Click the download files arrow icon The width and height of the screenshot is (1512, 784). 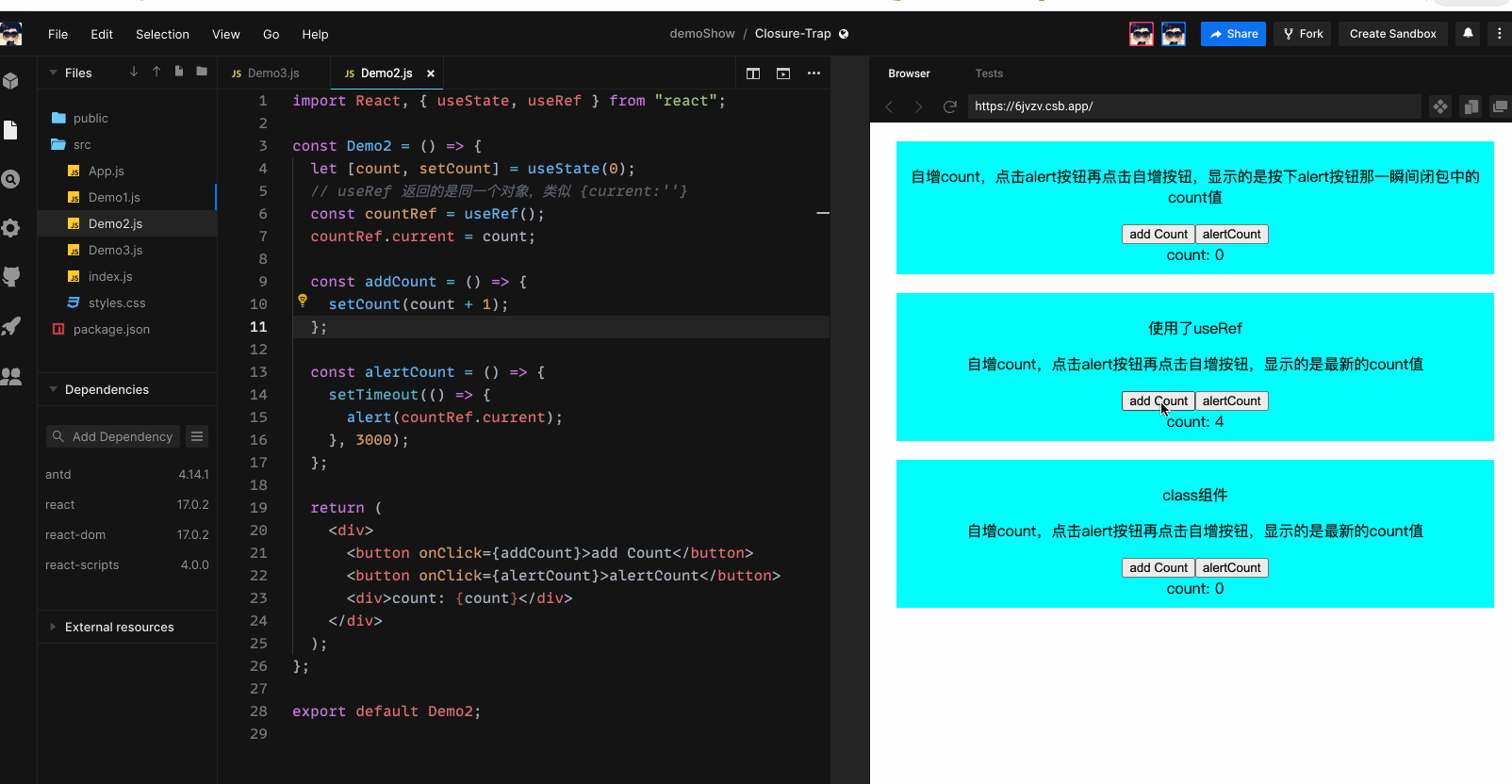(x=134, y=72)
